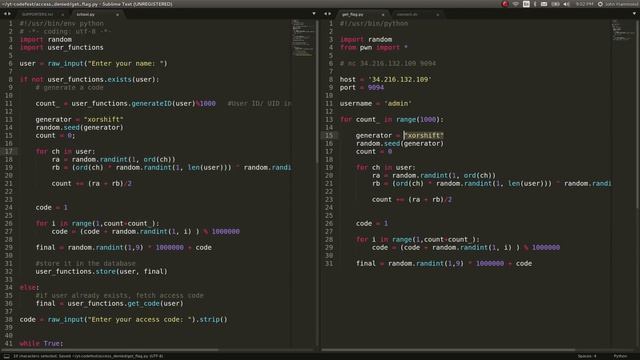Screen dimensions: 640x360
Task: Open the red recording indicator in system tray
Action: (505, 4)
